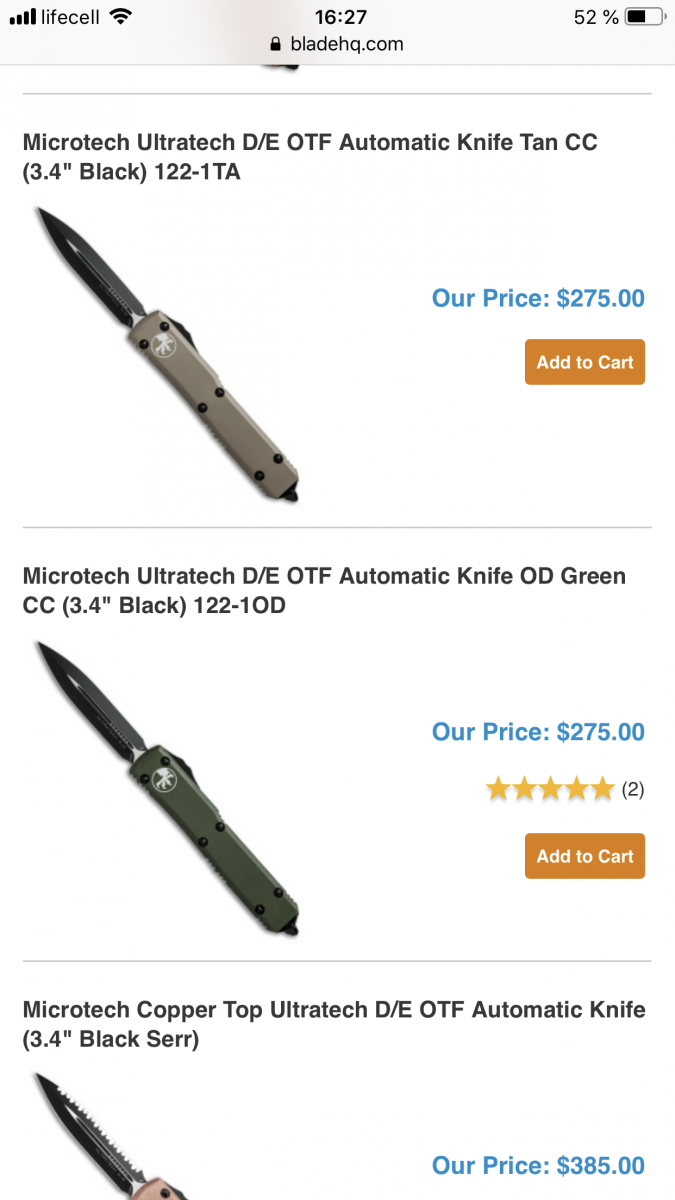Tap the copper serrated knife image
Viewport: 675px width, 1200px height.
110,1135
